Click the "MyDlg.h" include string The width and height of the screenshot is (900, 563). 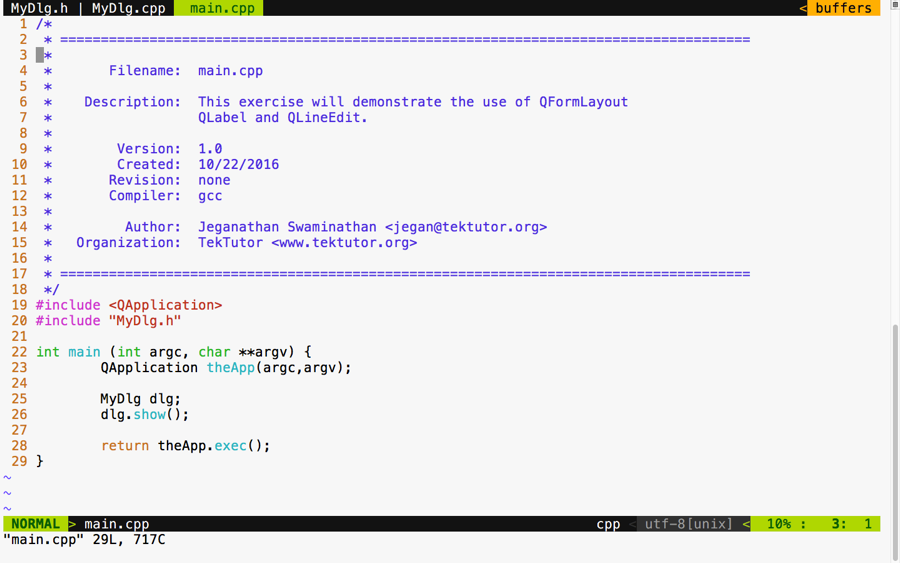(x=145, y=321)
